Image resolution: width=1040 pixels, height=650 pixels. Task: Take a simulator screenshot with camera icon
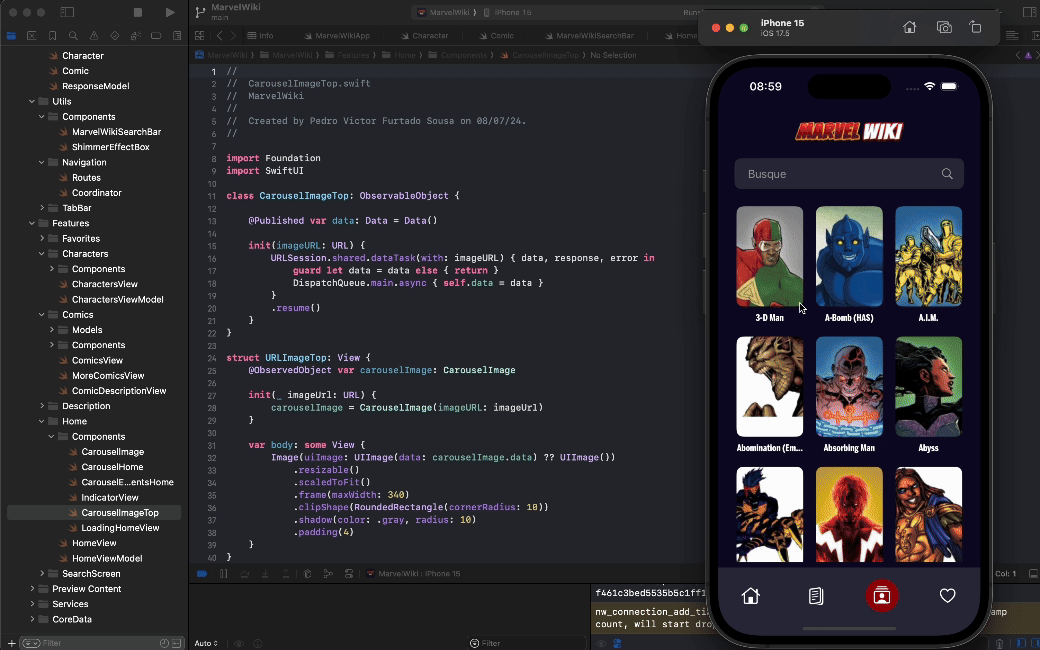944,27
